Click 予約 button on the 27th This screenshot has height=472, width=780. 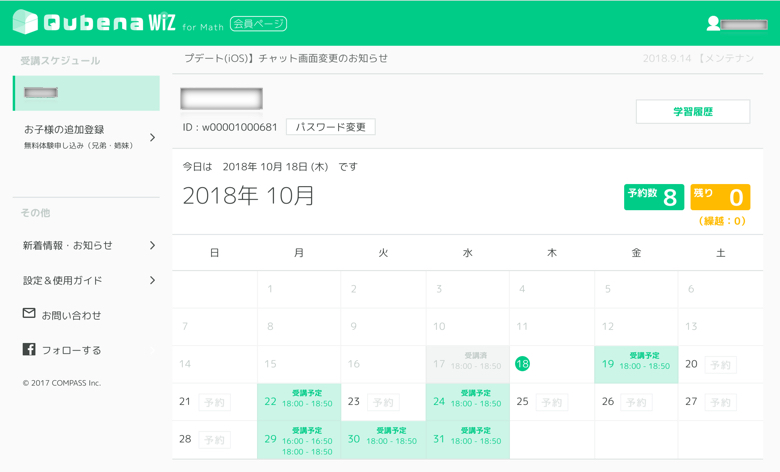(x=720, y=402)
